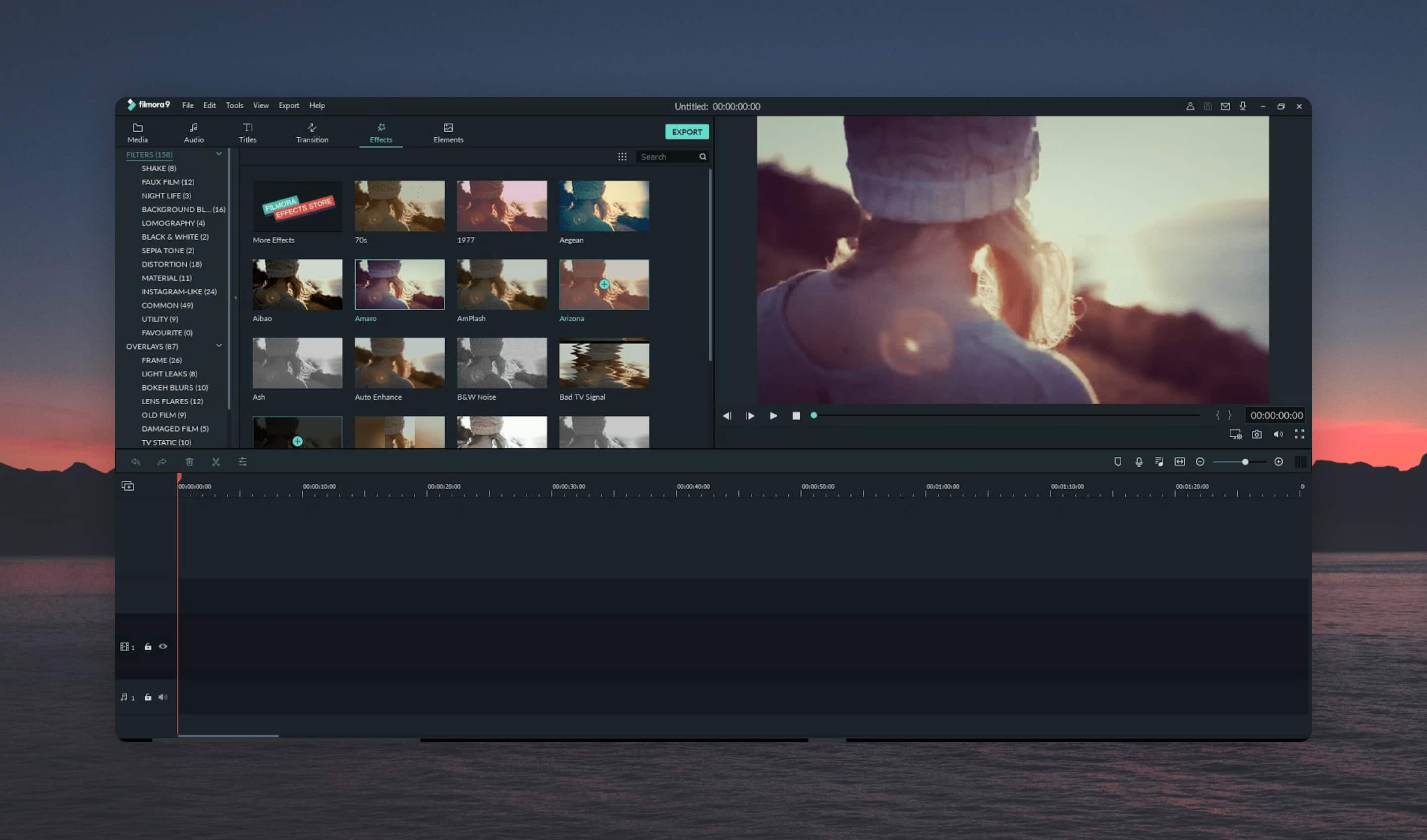Image resolution: width=1427 pixels, height=840 pixels.
Task: Click the timeline zoom slider handle
Action: (x=1245, y=462)
